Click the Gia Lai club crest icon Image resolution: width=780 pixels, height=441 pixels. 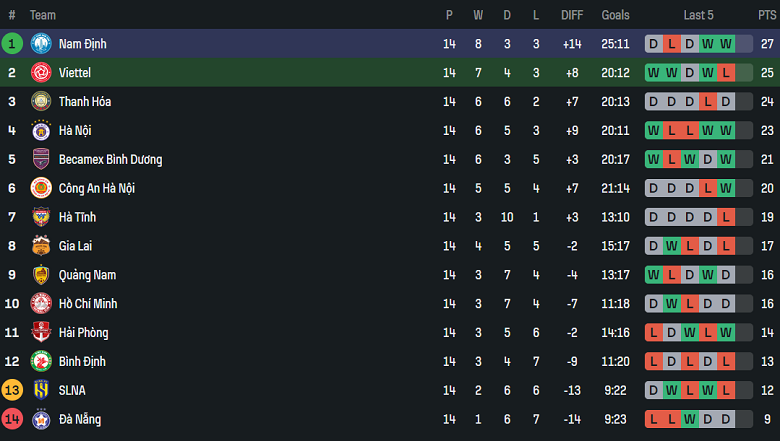(41, 246)
